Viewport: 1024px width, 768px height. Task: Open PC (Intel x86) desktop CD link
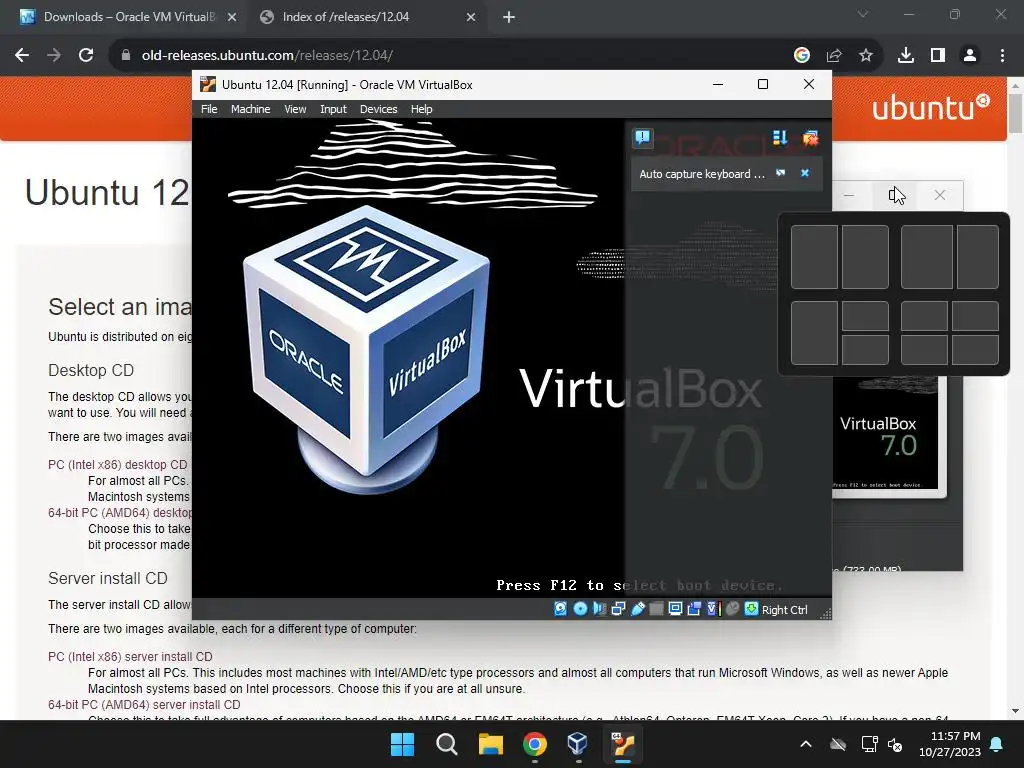tap(118, 464)
